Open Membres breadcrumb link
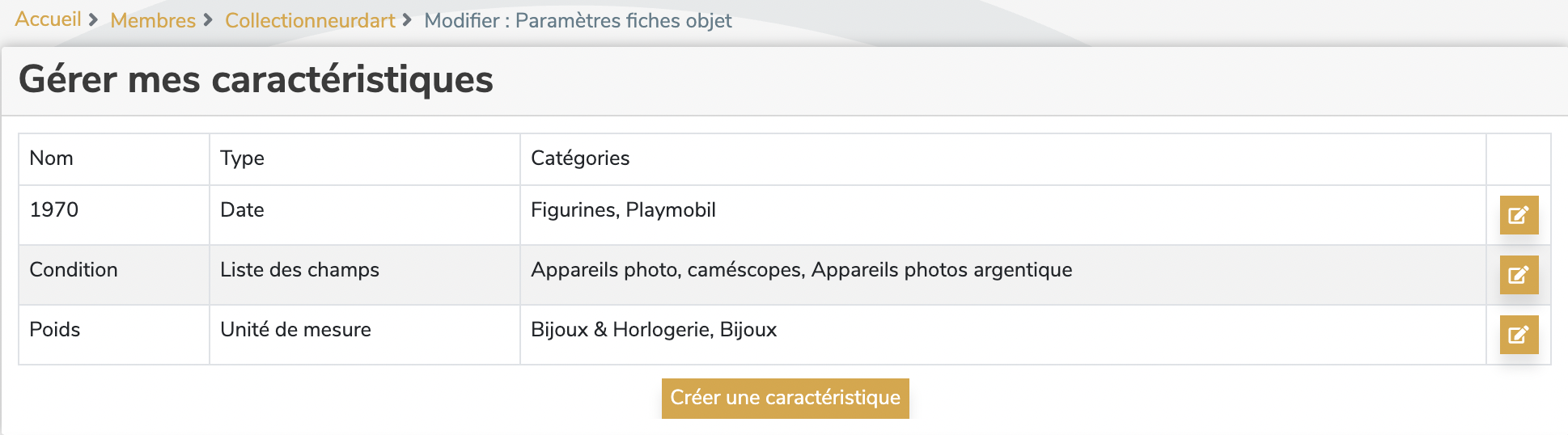 (153, 20)
